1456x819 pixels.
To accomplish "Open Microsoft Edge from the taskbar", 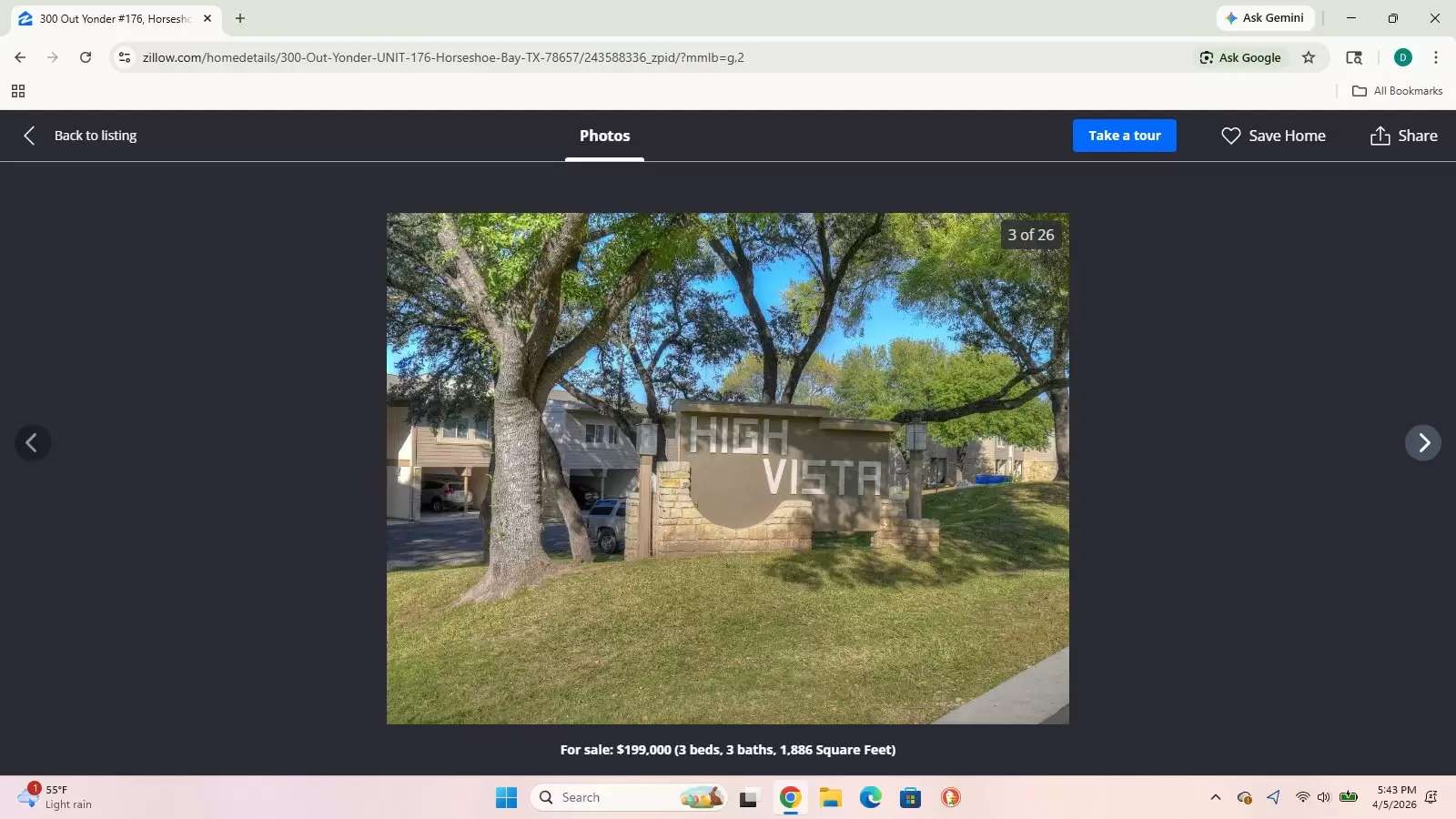I will coord(871,798).
